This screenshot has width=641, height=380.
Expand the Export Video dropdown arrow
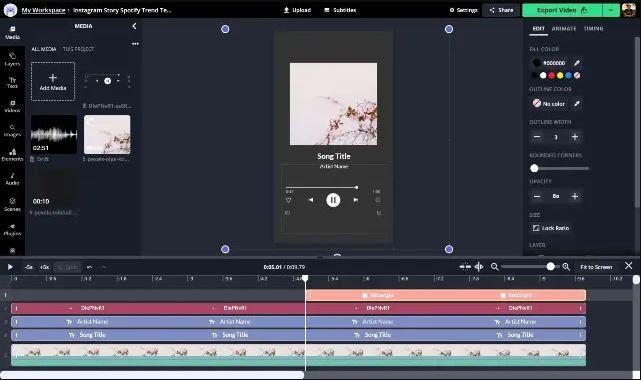point(611,10)
